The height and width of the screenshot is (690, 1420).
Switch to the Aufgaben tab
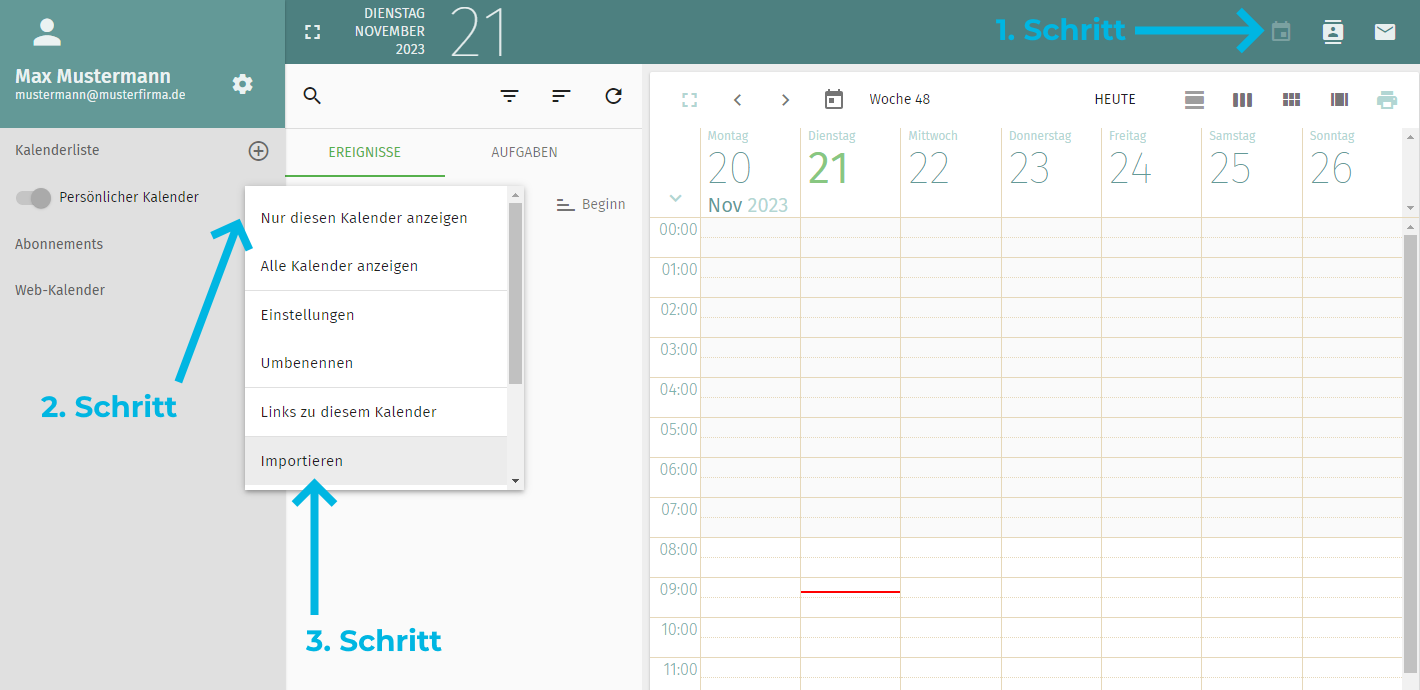coord(524,152)
